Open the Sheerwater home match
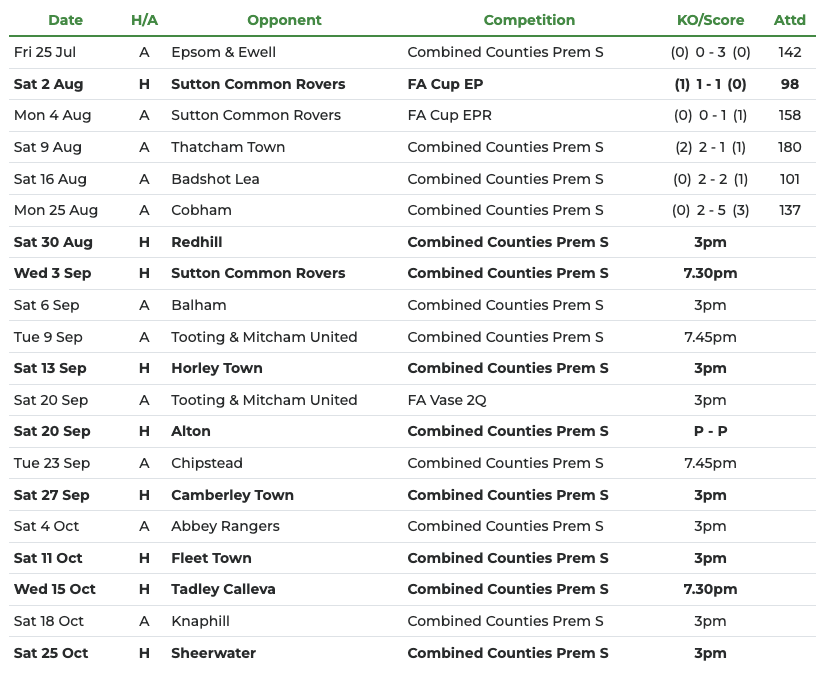816x679 pixels. (213, 653)
